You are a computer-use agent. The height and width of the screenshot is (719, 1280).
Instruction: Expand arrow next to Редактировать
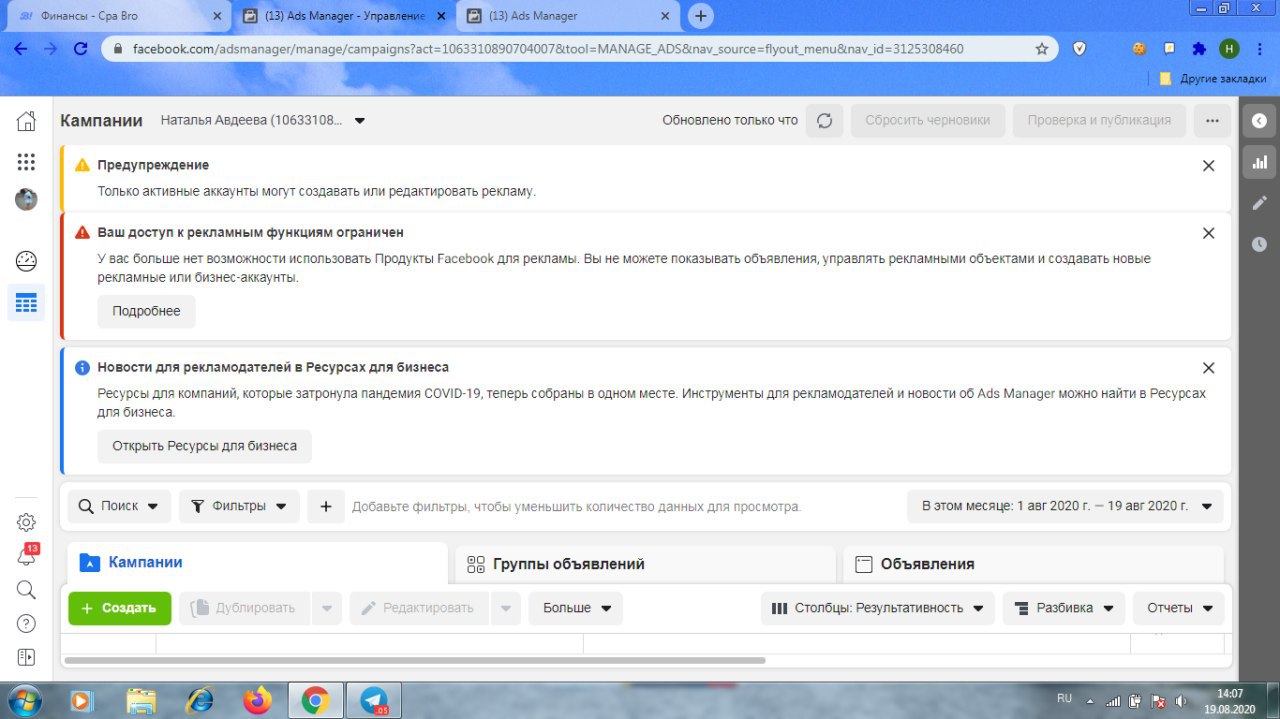pyautogui.click(x=506, y=608)
